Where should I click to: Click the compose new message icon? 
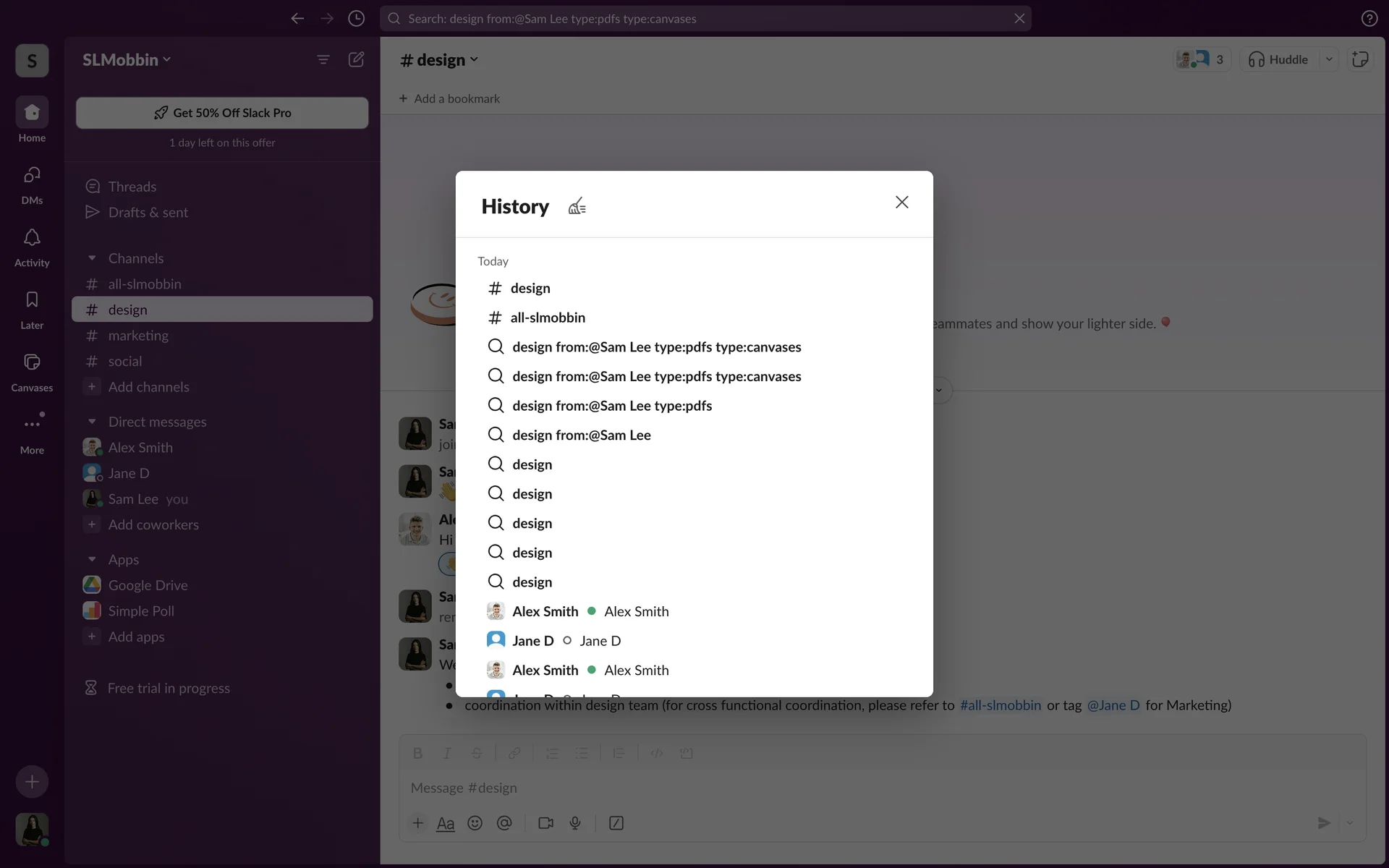point(356,60)
